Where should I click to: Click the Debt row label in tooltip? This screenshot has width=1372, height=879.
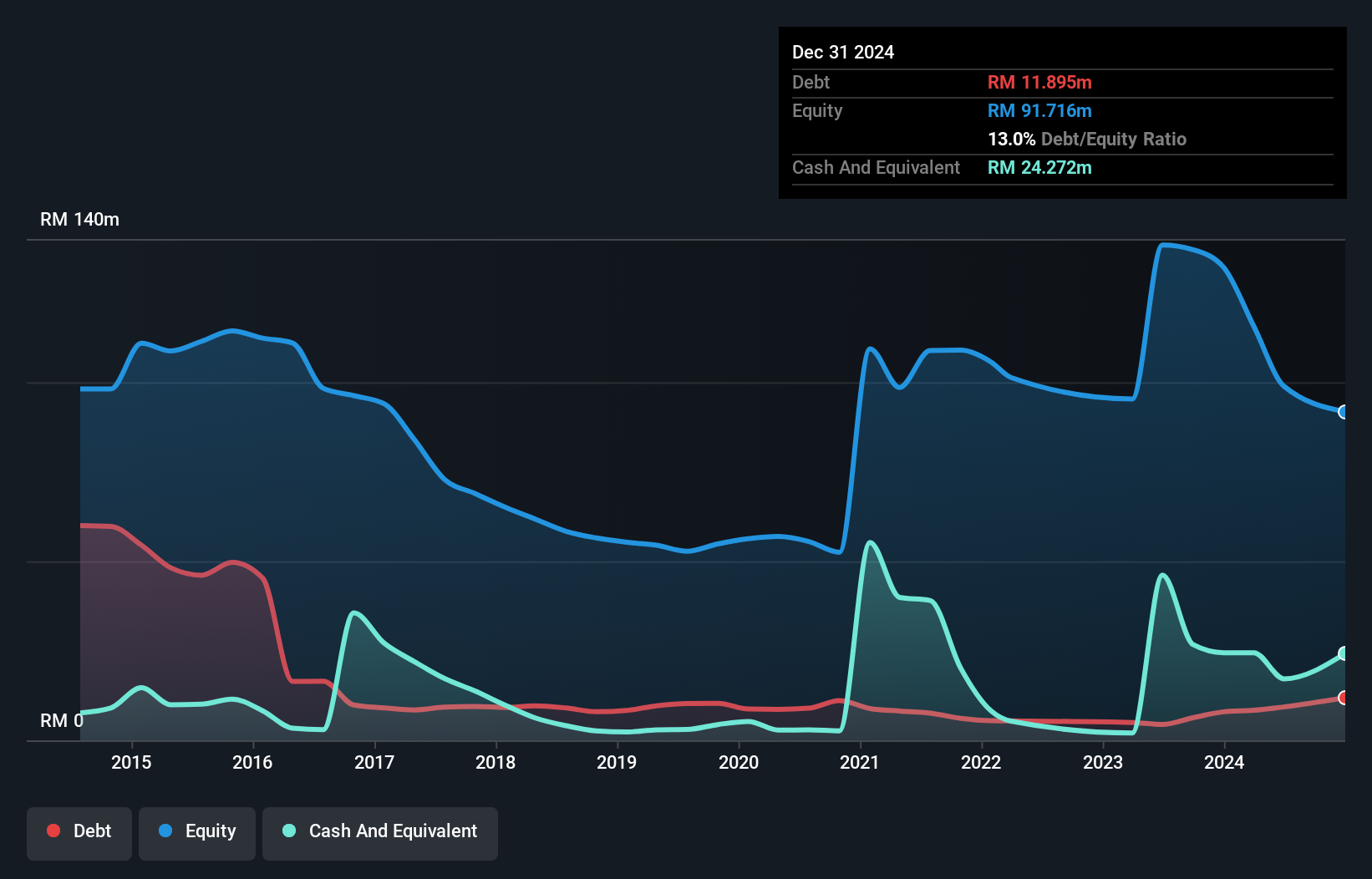(x=810, y=82)
